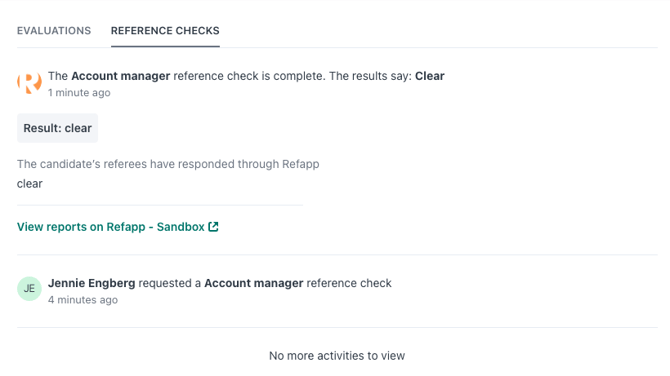Click the external link arrow icon
670x376 pixels.
[x=213, y=227]
